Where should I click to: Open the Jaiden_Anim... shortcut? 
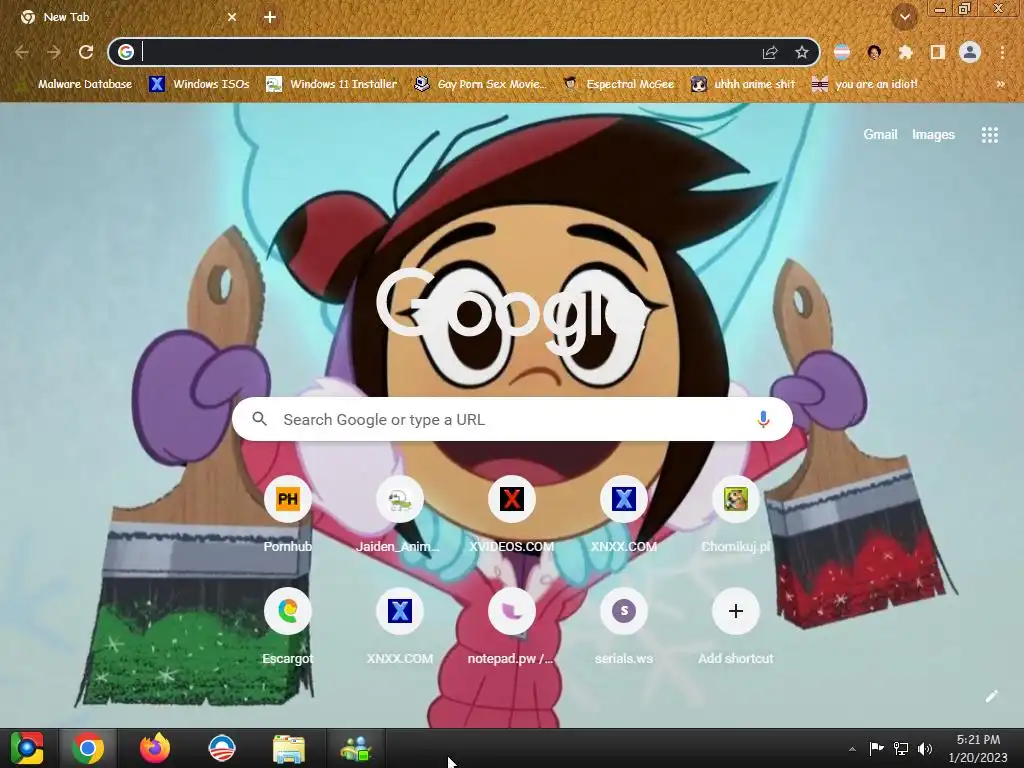click(400, 515)
